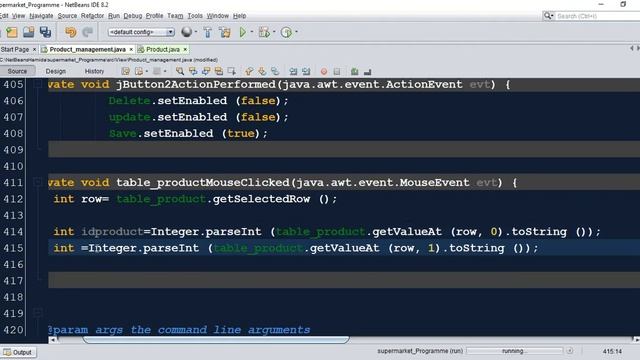The width and height of the screenshot is (640, 360).
Task: Collapse code fold at line 411
Action: click(x=38, y=182)
